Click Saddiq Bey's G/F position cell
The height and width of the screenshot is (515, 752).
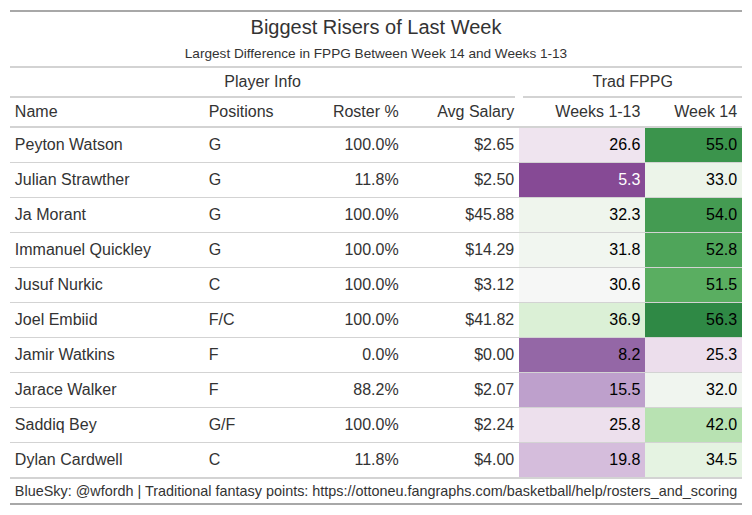click(222, 425)
